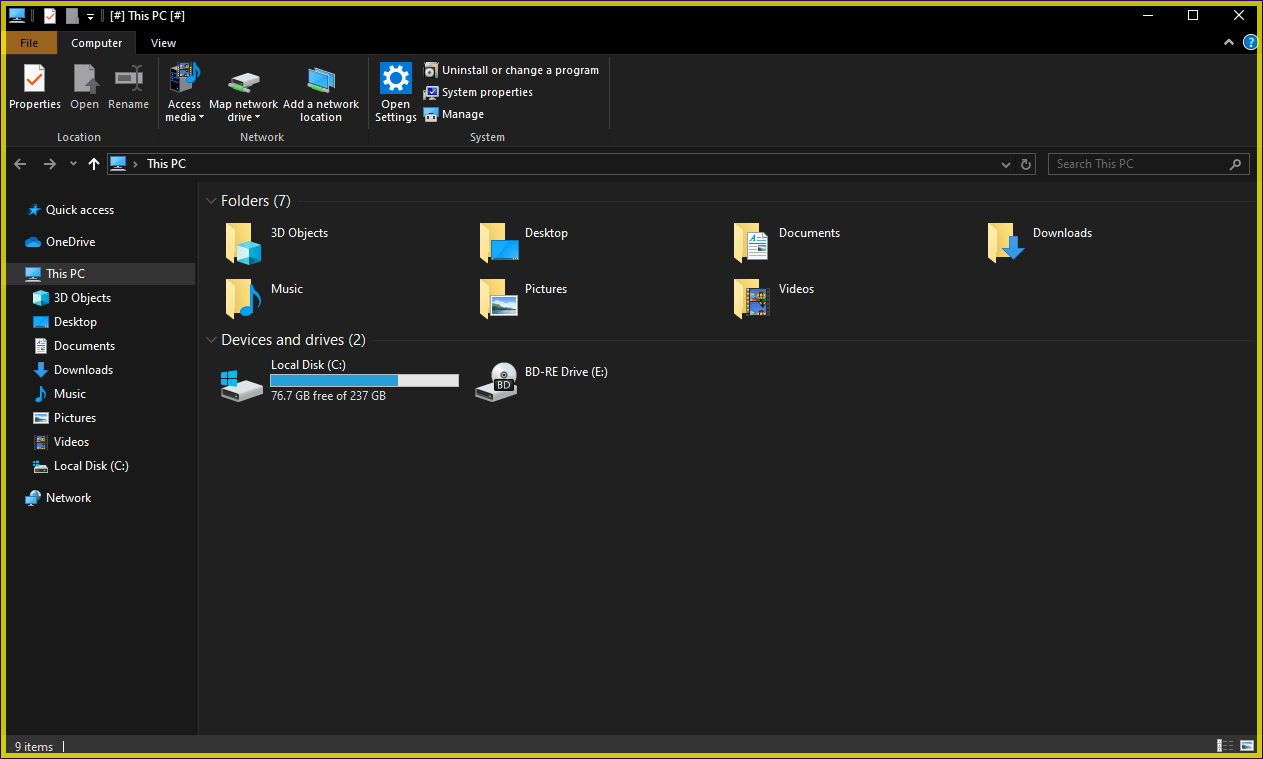
Task: Select the Desktop folder icon
Action: [500, 243]
